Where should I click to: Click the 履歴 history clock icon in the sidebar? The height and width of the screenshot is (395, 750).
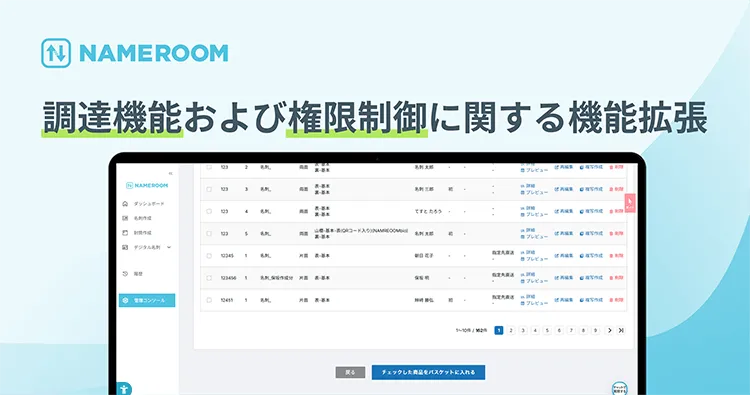pyautogui.click(x=125, y=274)
